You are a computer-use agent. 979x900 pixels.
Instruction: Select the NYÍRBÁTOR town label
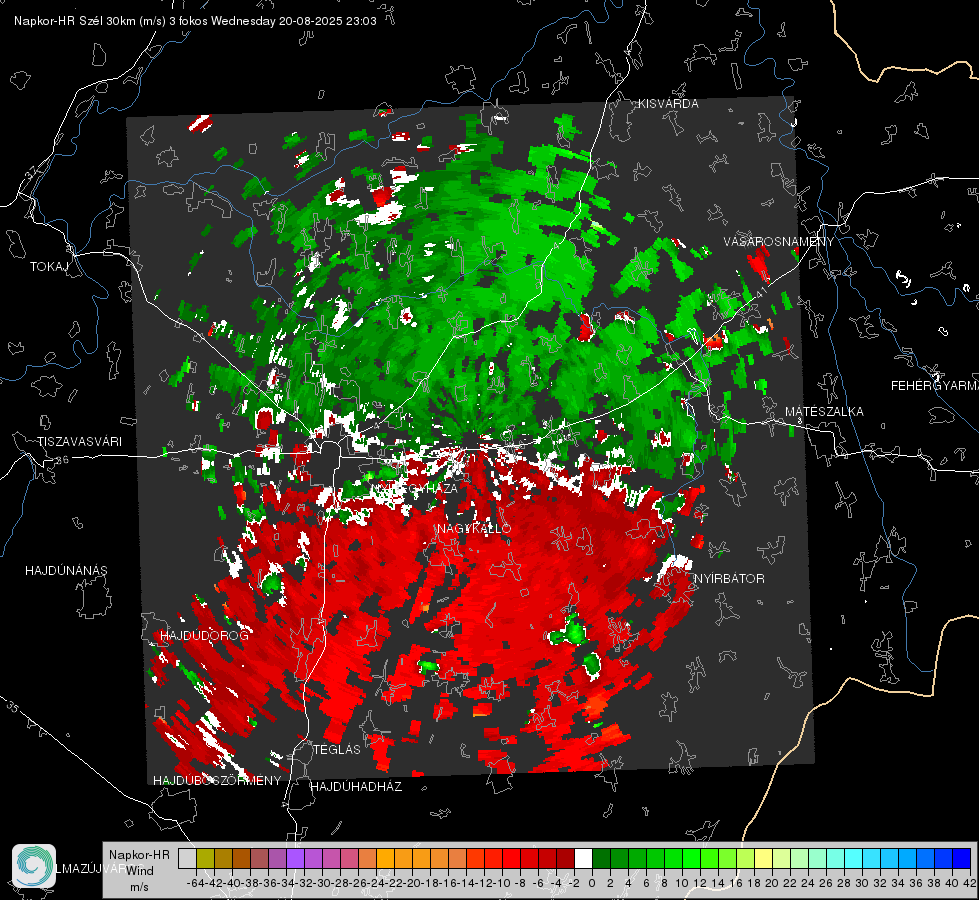[x=729, y=579]
